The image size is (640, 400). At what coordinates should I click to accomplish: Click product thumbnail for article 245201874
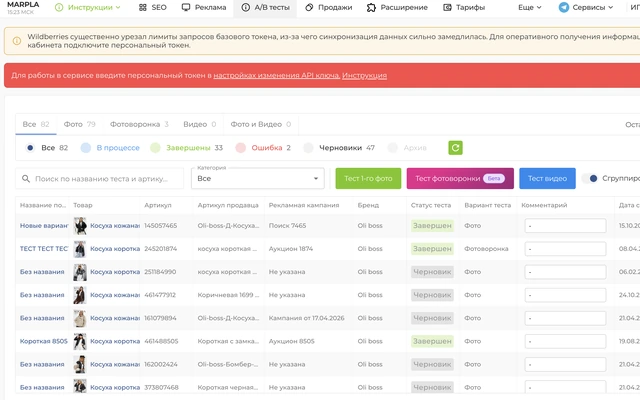coord(80,249)
